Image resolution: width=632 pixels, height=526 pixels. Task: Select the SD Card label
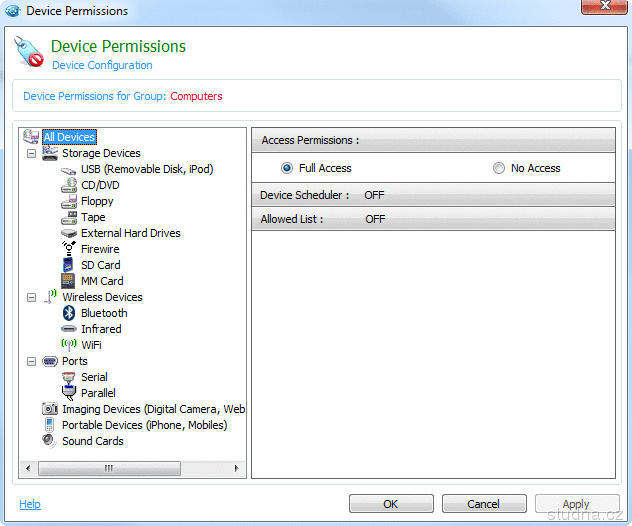tap(101, 265)
